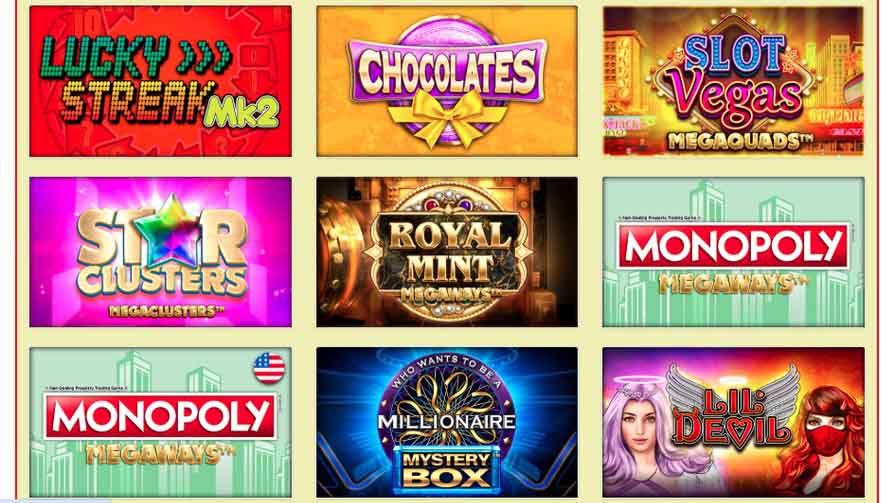The width and height of the screenshot is (895, 503).
Task: Open Monopoly Megaways tile without the flag badge
Action: [733, 252]
